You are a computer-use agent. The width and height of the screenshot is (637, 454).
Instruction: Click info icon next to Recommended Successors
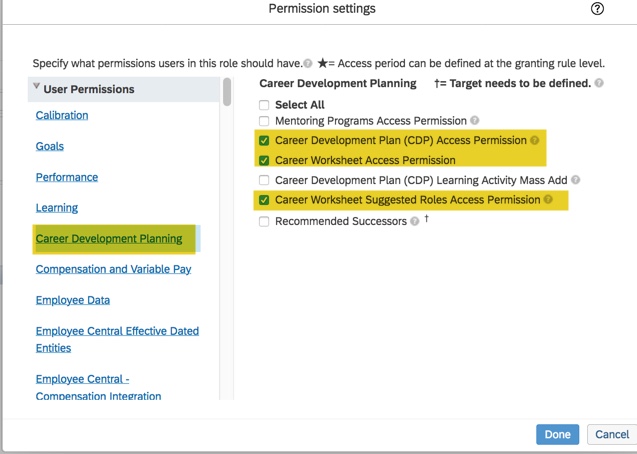[x=414, y=221]
